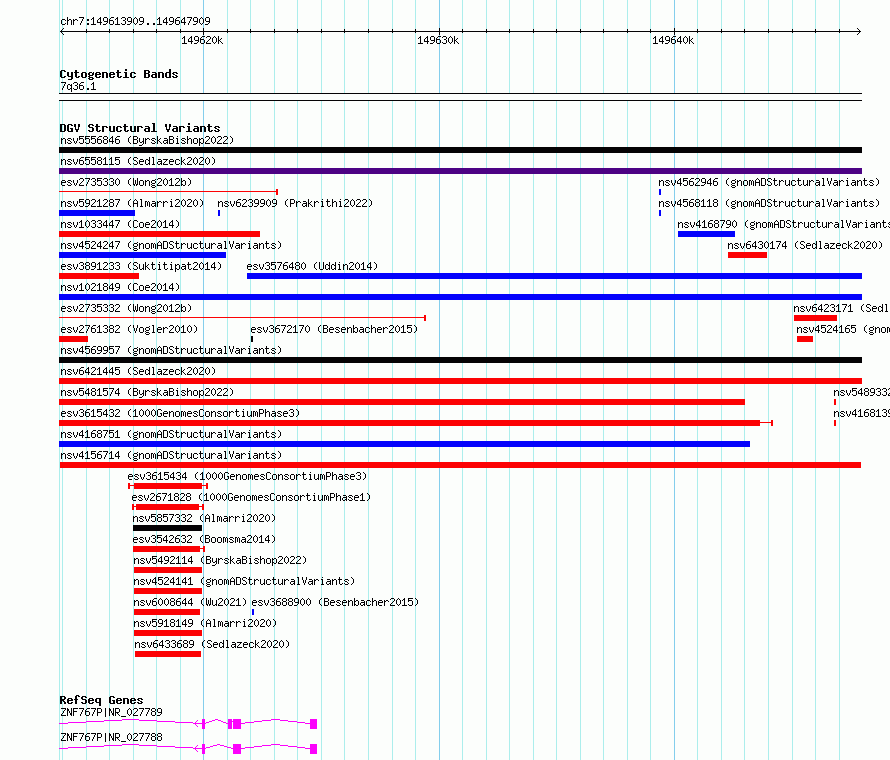Screen dimensions: 890x760
Task: Click the Cytogenetic Bands track title
Action: 119,74
